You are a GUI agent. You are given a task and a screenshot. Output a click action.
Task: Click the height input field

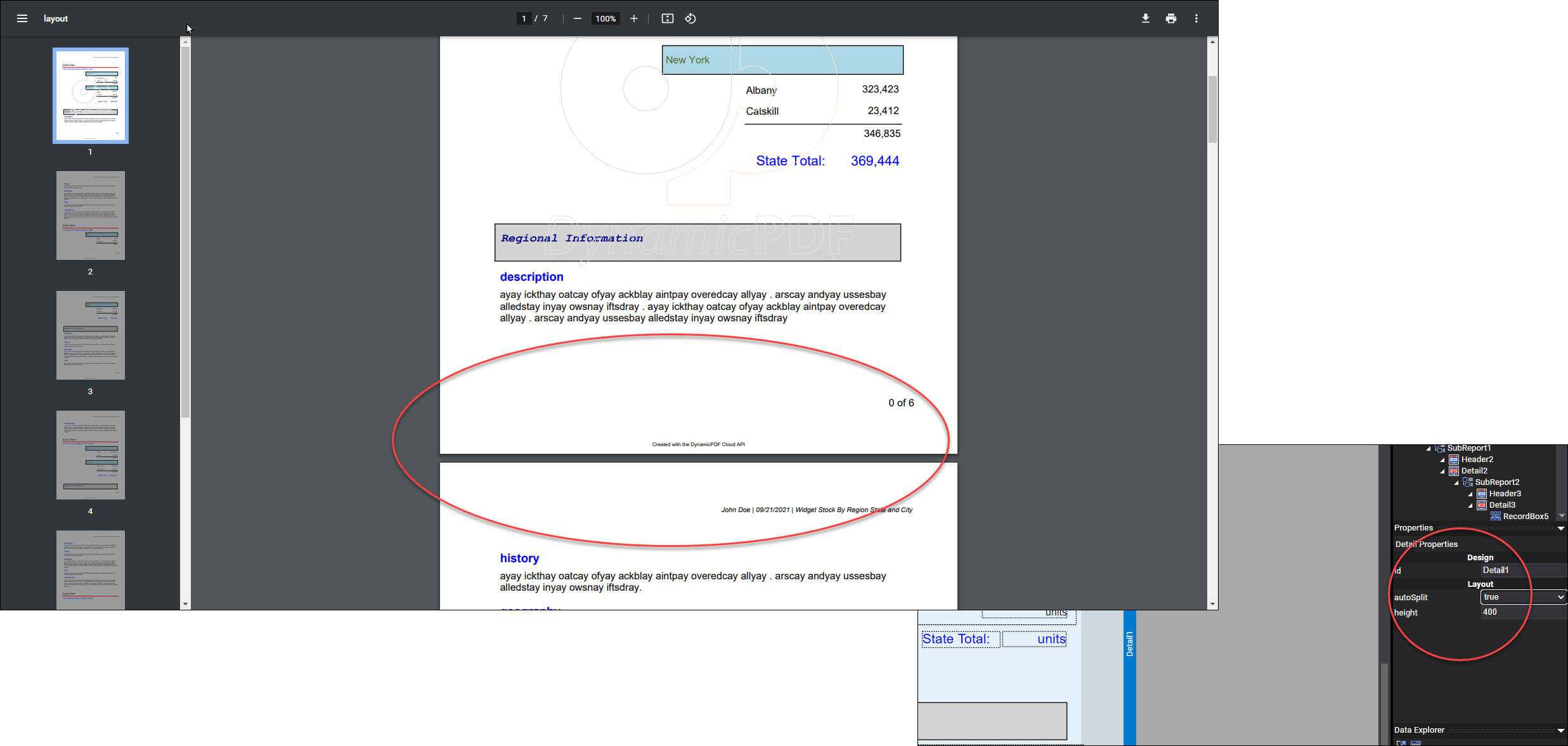coord(1523,612)
